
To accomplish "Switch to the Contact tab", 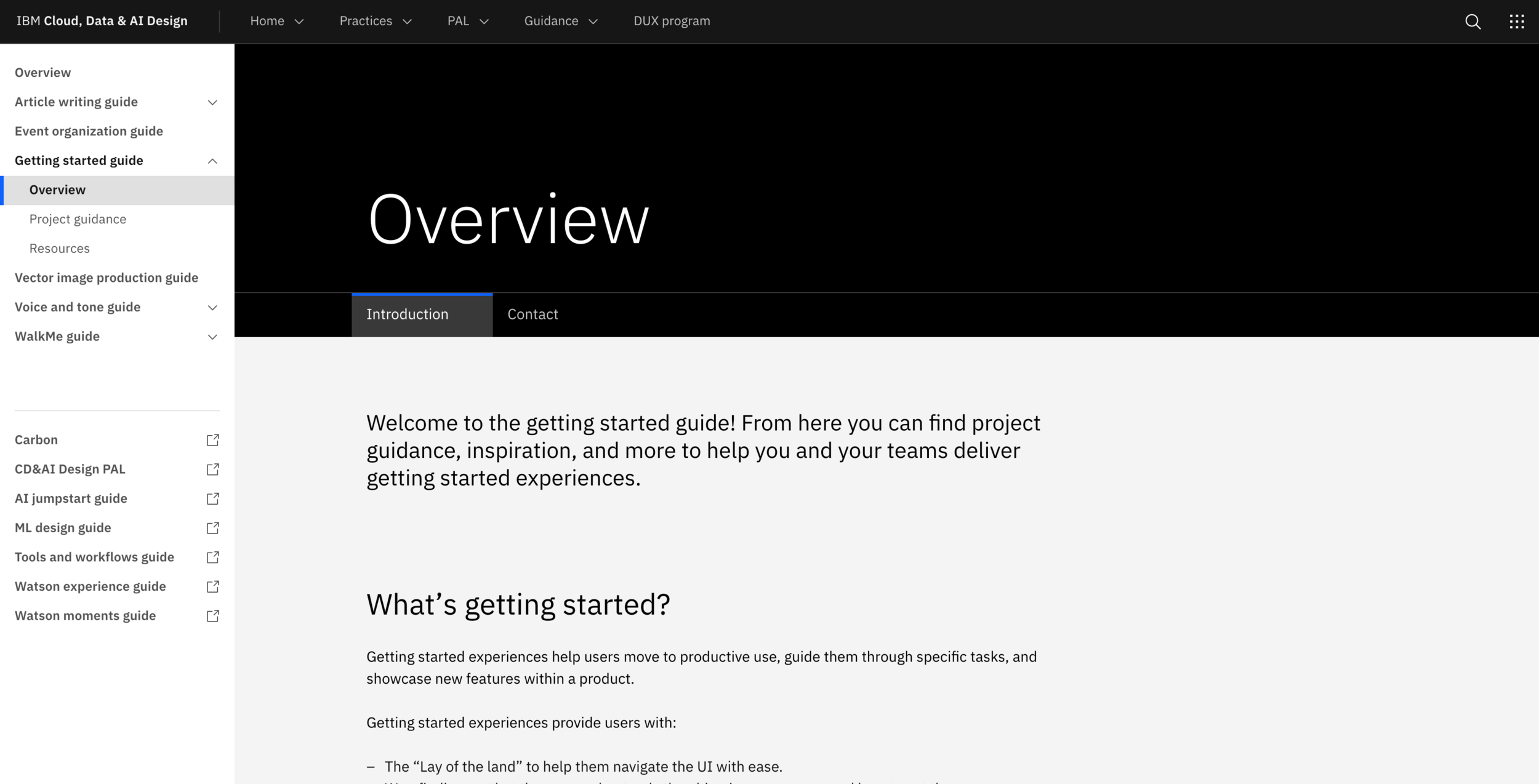I will pyautogui.click(x=532, y=314).
